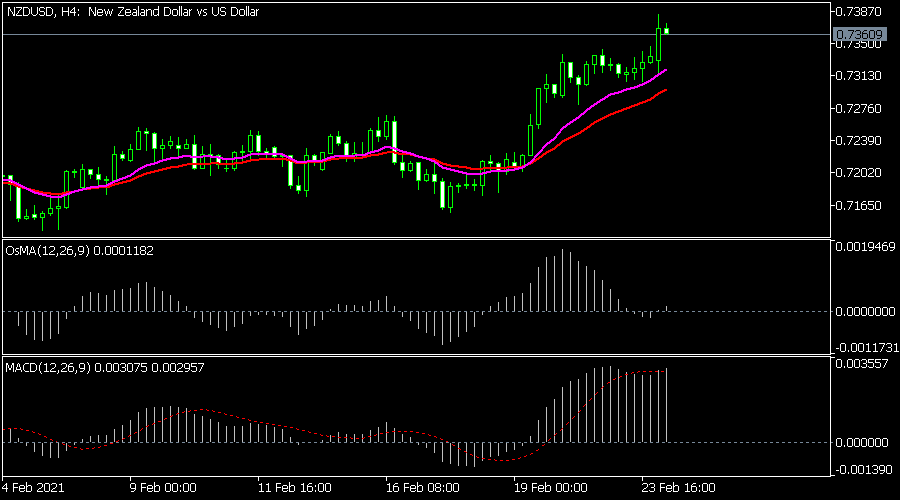
Task: Click OsMA scale value -0.0011731
Action: [866, 348]
